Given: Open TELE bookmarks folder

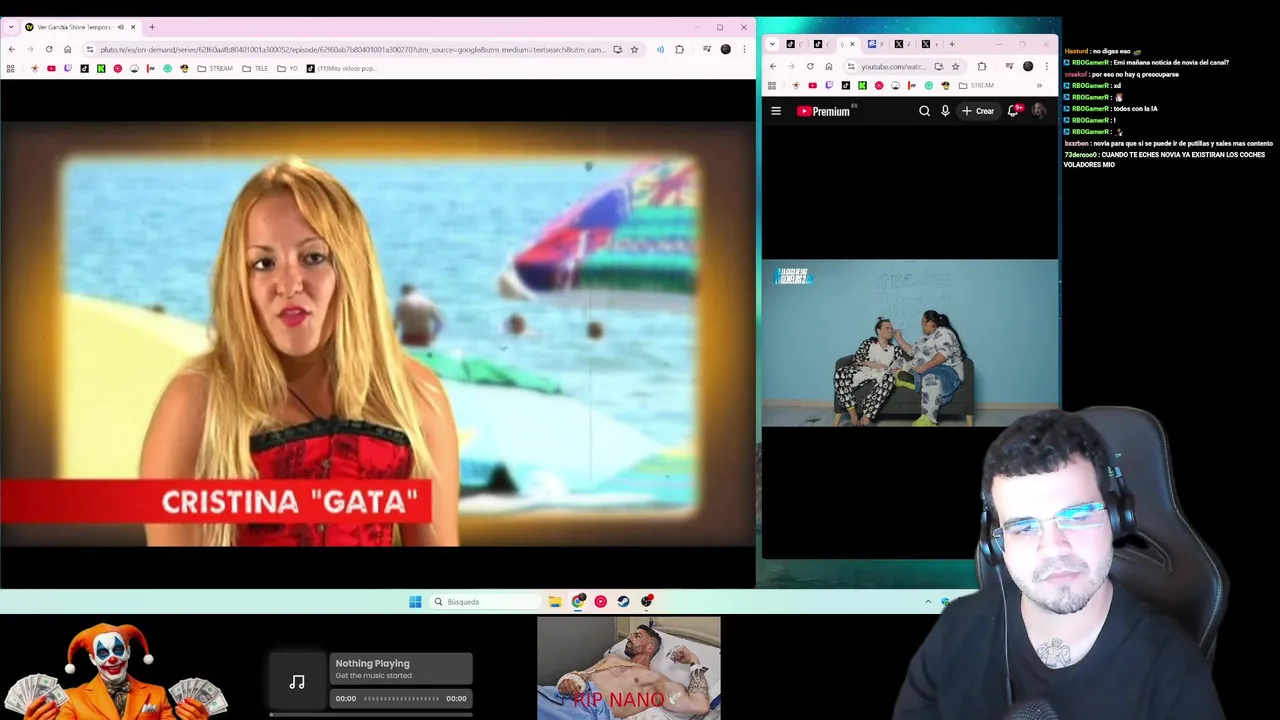Looking at the screenshot, I should click(255, 68).
